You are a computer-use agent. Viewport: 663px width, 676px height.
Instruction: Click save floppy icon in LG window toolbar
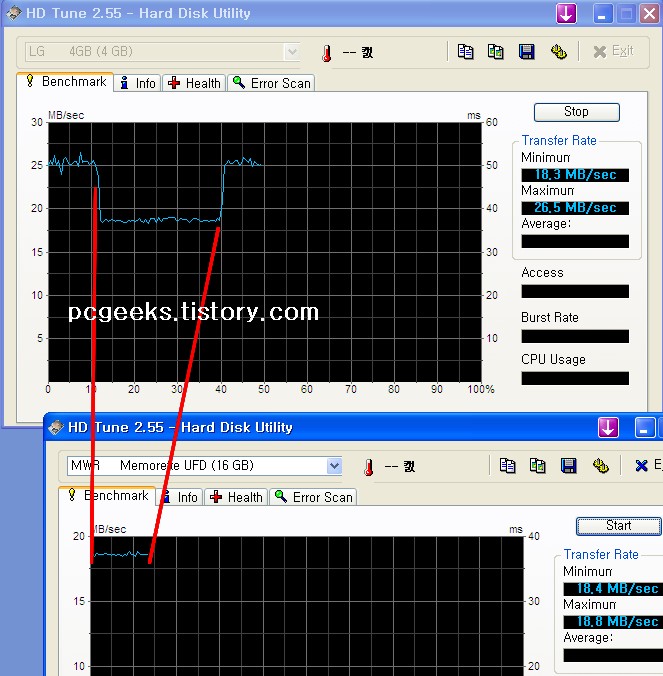point(526,52)
